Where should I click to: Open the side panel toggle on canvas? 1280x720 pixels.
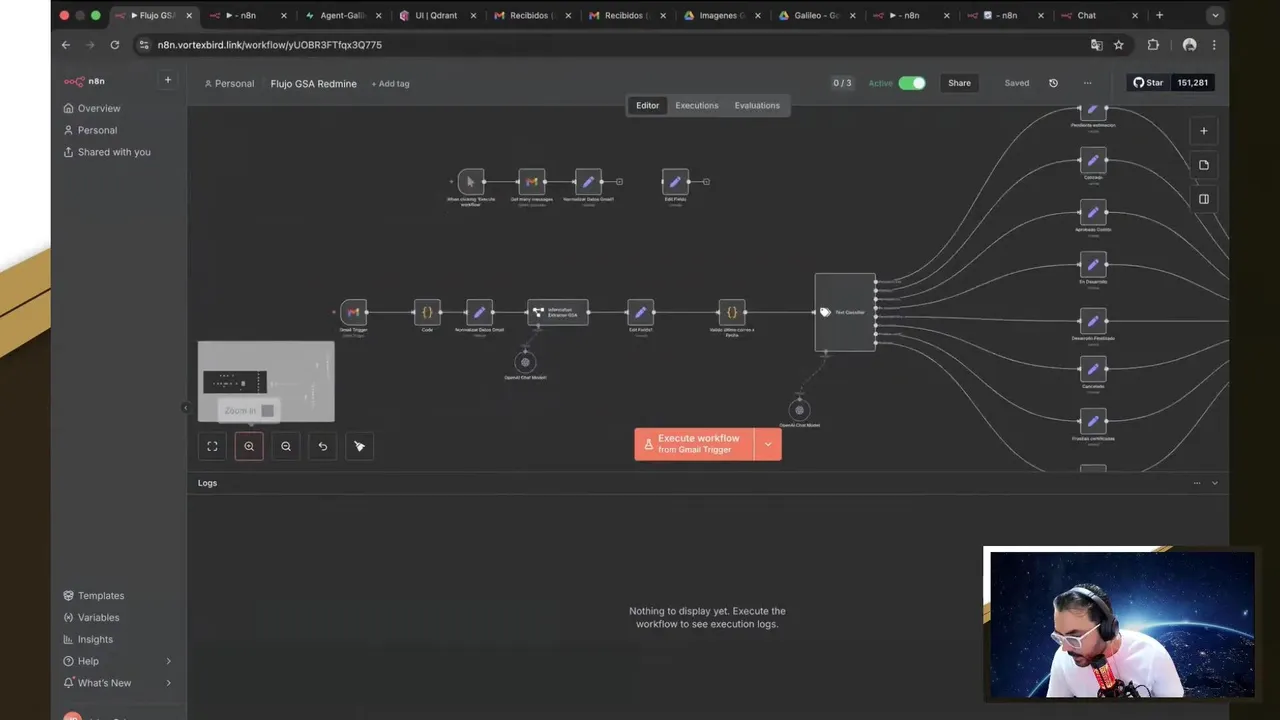pos(1204,199)
